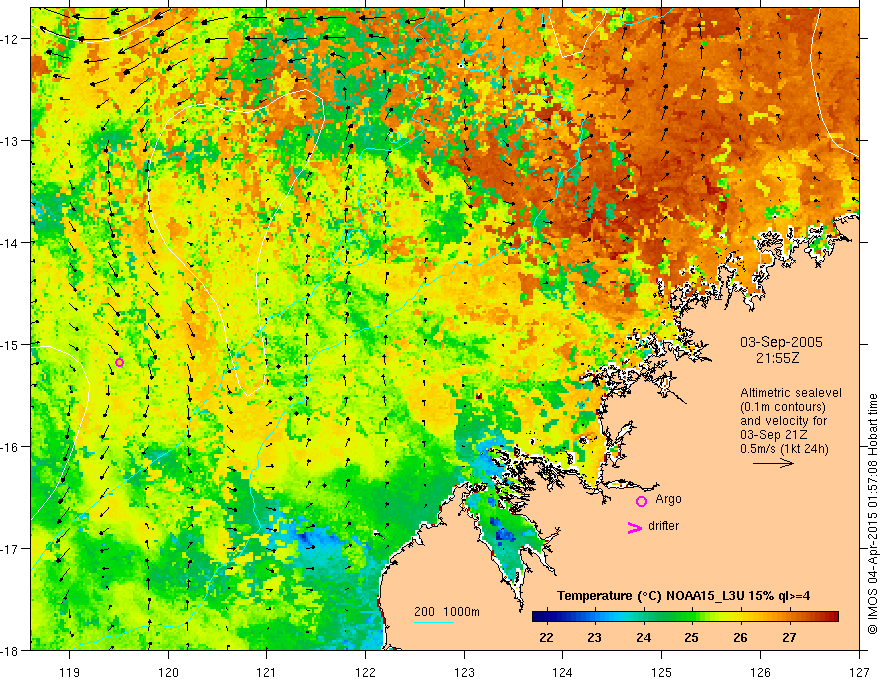Click the 121 longitude axis label
880x680 pixels.
pyautogui.click(x=267, y=672)
